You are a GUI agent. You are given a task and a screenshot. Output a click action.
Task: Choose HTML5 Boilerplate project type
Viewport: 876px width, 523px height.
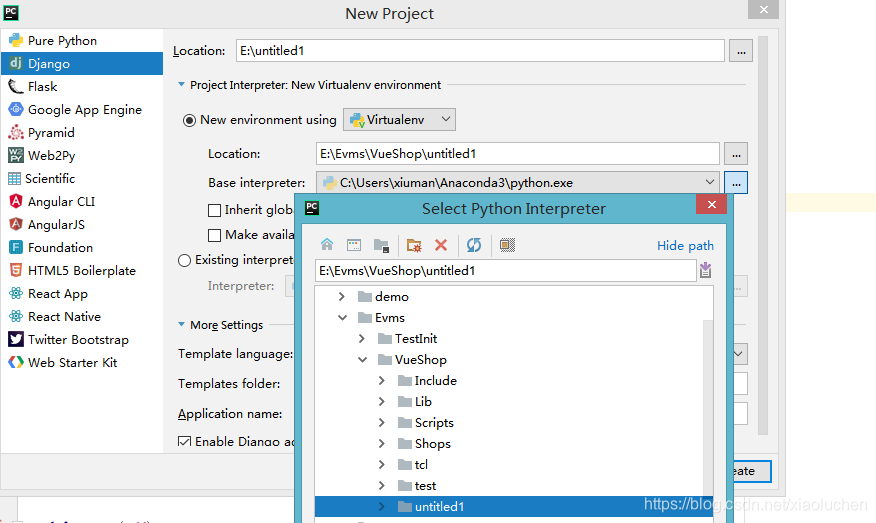tap(82, 270)
